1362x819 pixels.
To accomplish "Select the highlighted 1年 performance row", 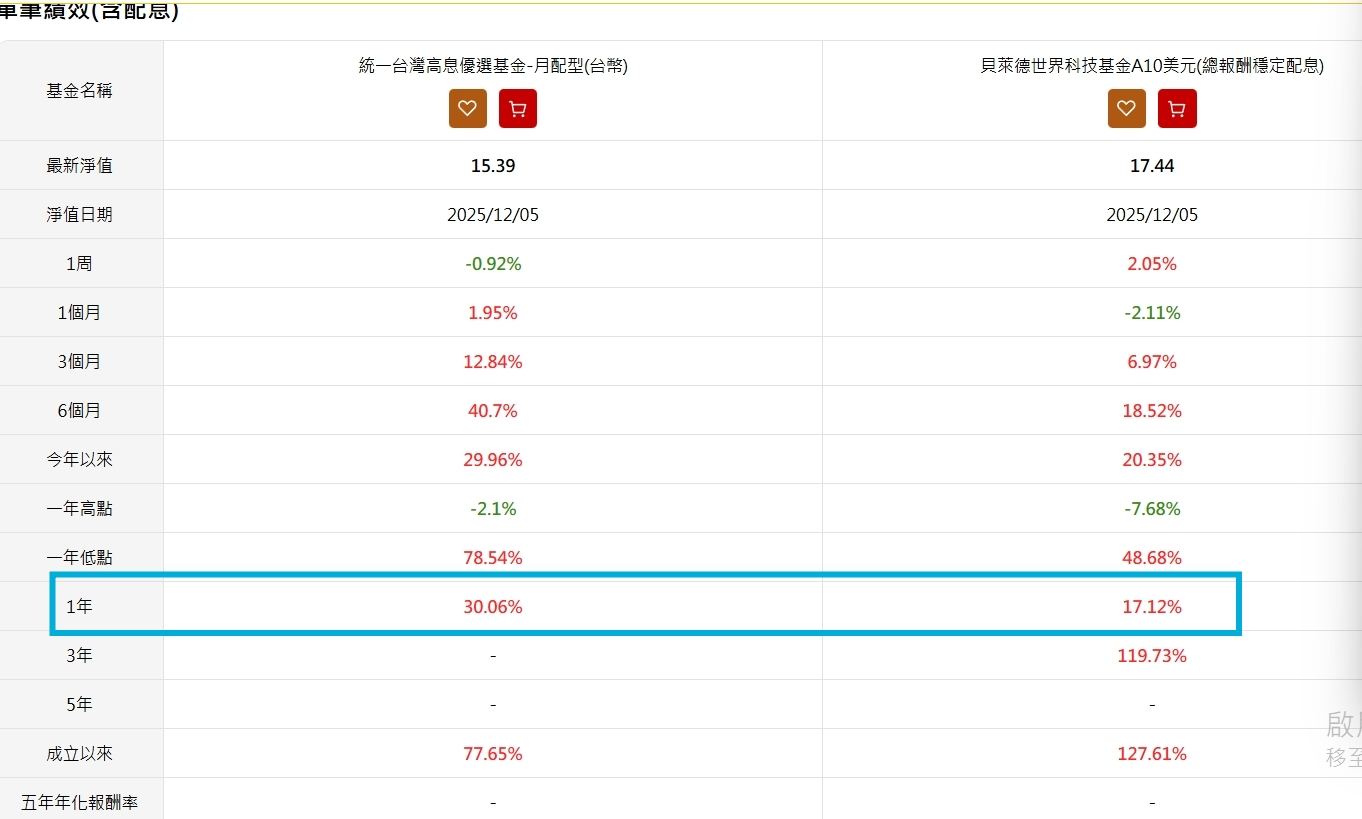I will pos(644,606).
